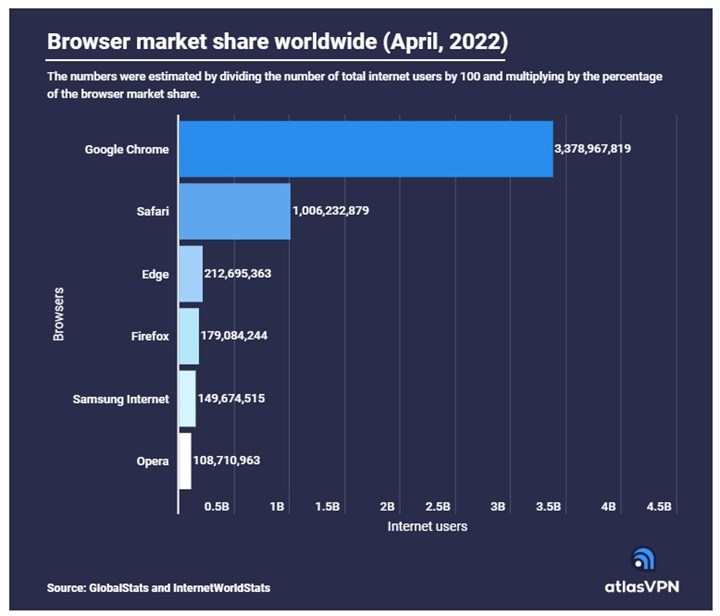The height and width of the screenshot is (616, 720).
Task: Click the '4B' axis tick label
Action: (608, 507)
